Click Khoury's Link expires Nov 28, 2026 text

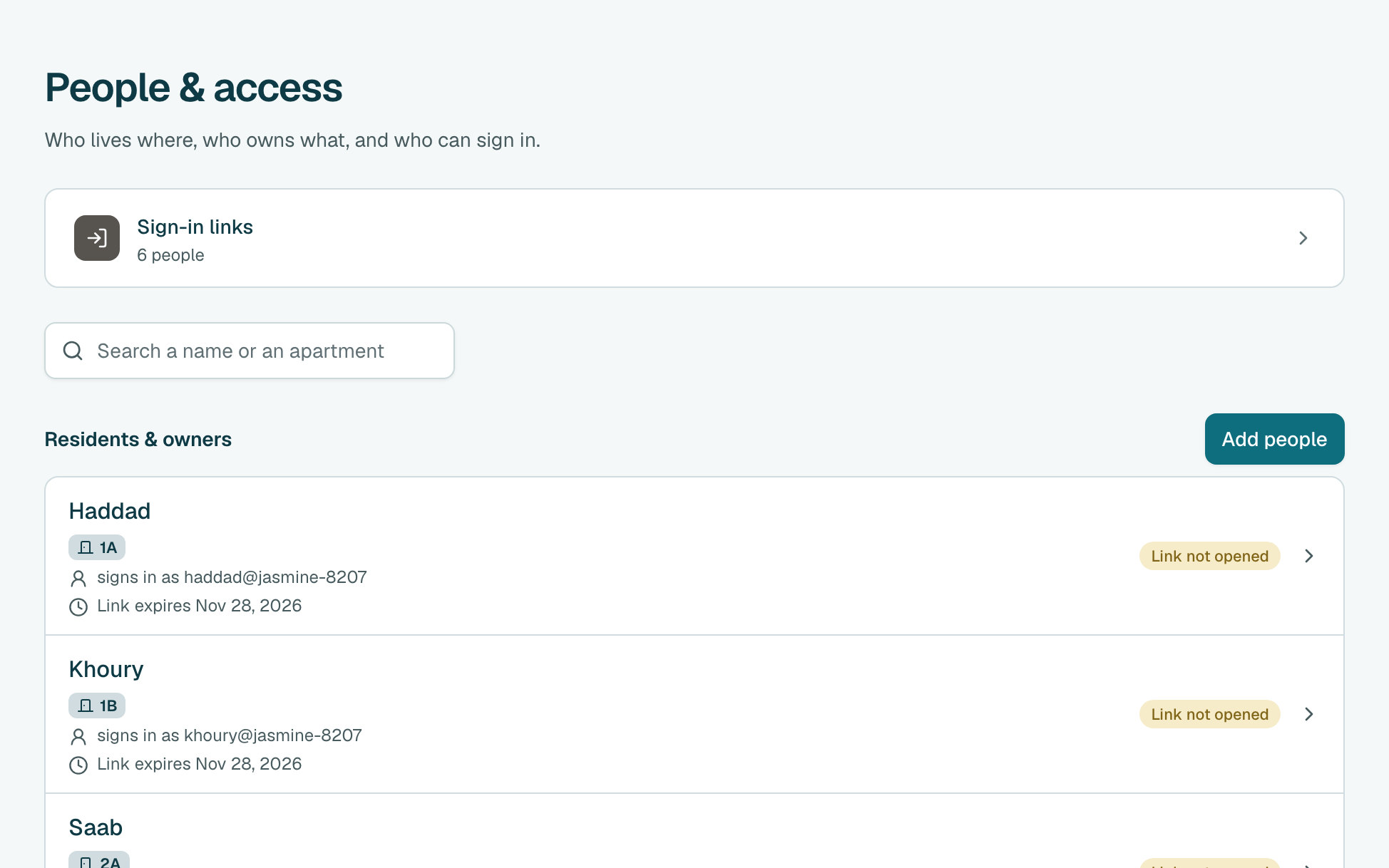pos(199,764)
